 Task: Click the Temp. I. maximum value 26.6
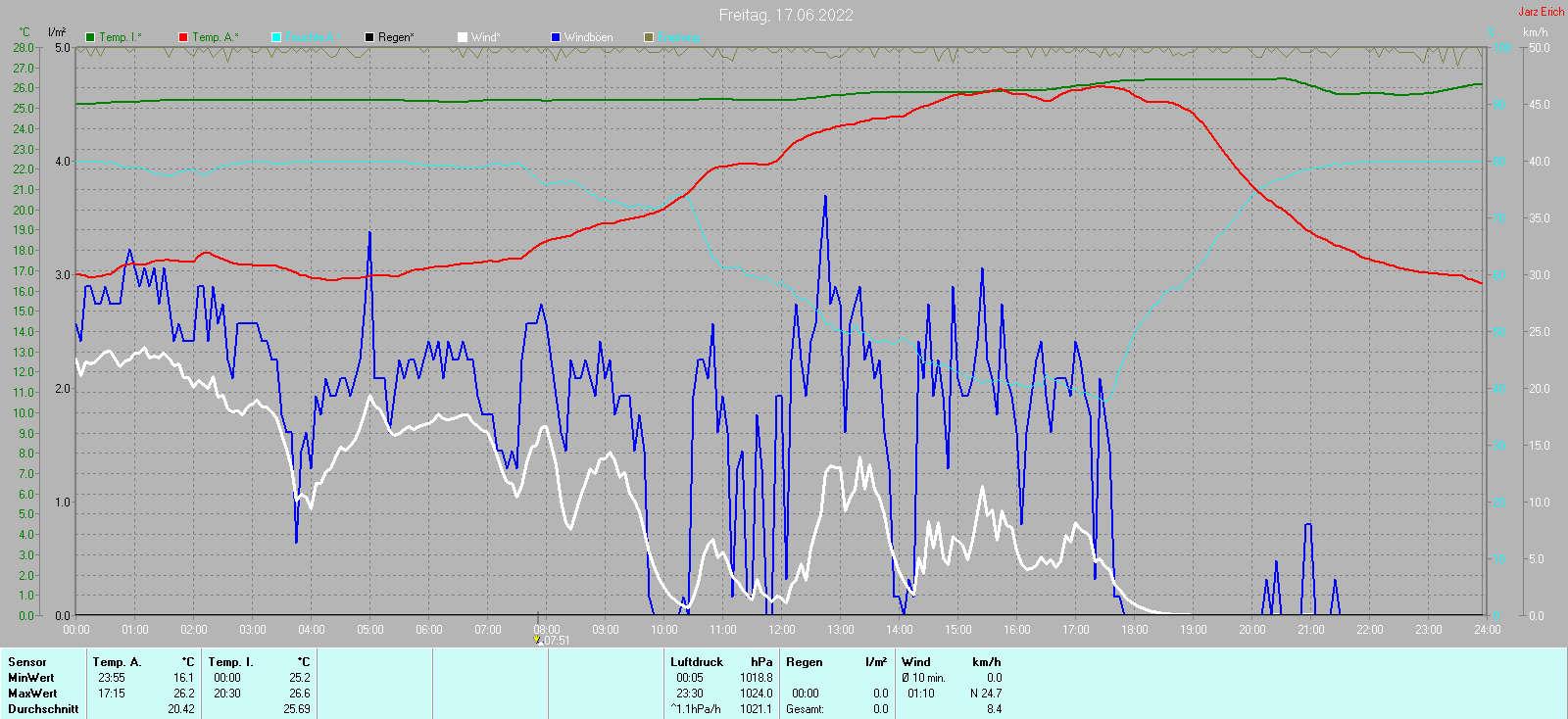[x=300, y=694]
